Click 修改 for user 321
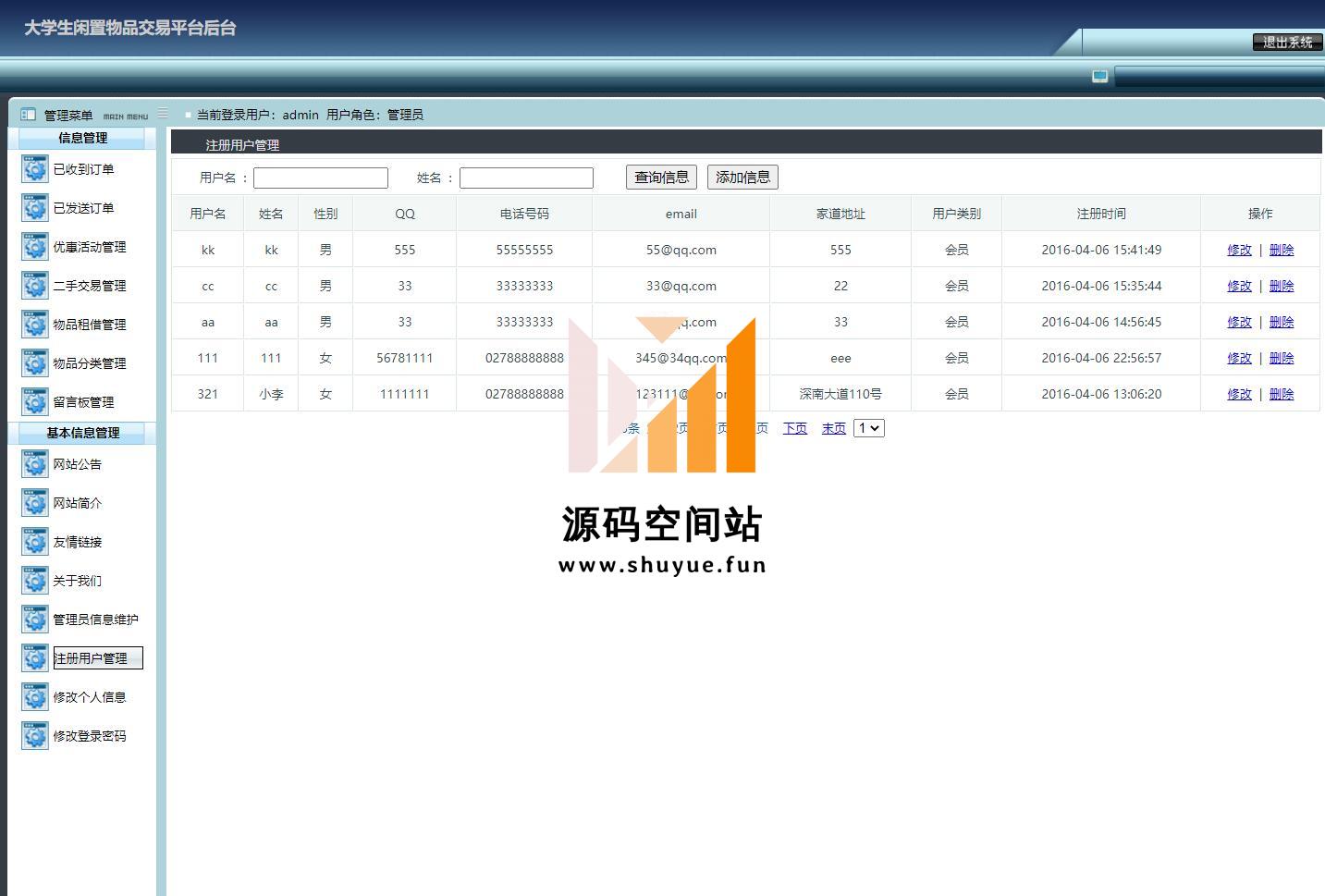The image size is (1325, 896). 1239,394
